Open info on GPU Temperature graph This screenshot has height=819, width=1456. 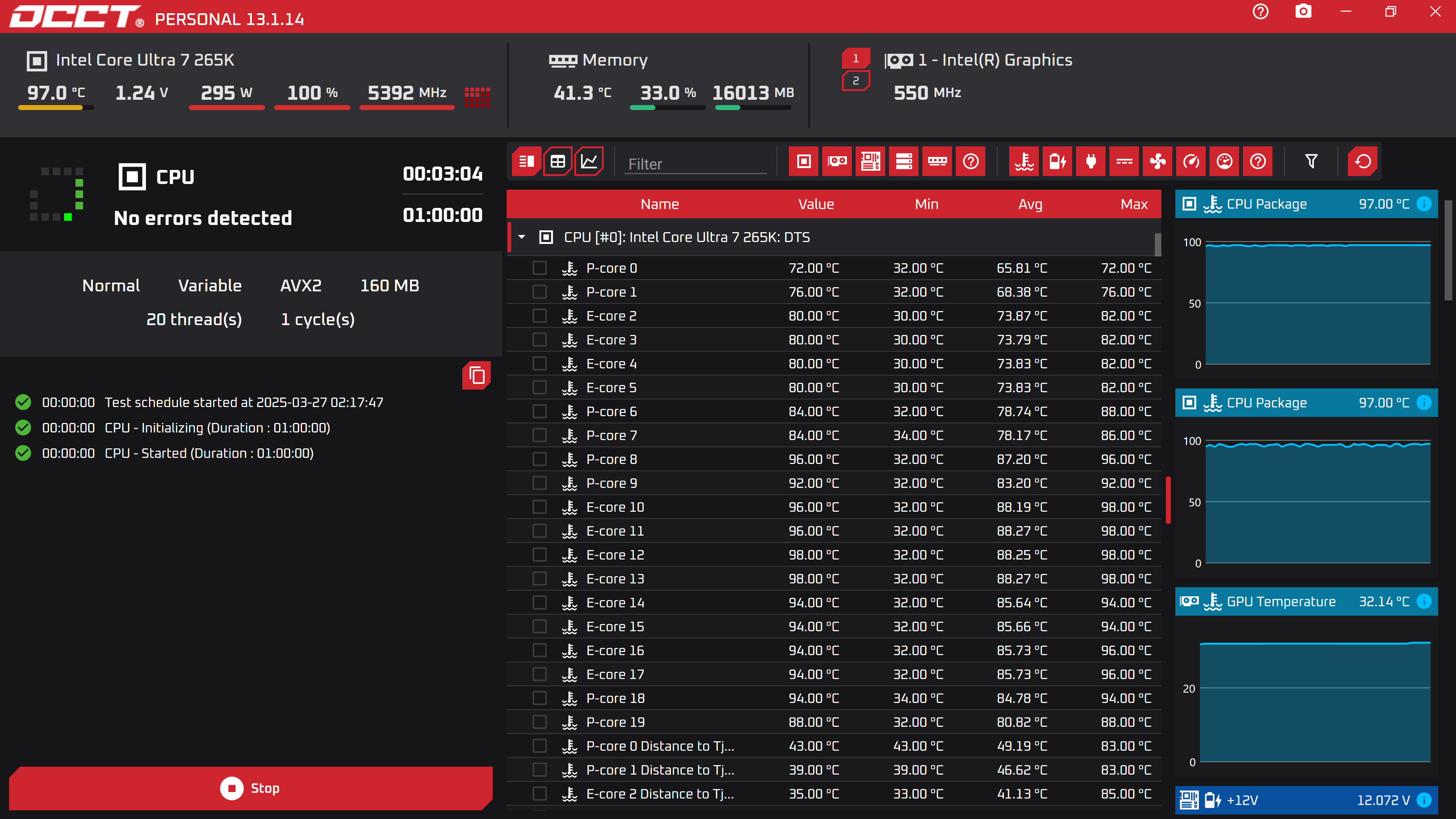click(x=1425, y=601)
